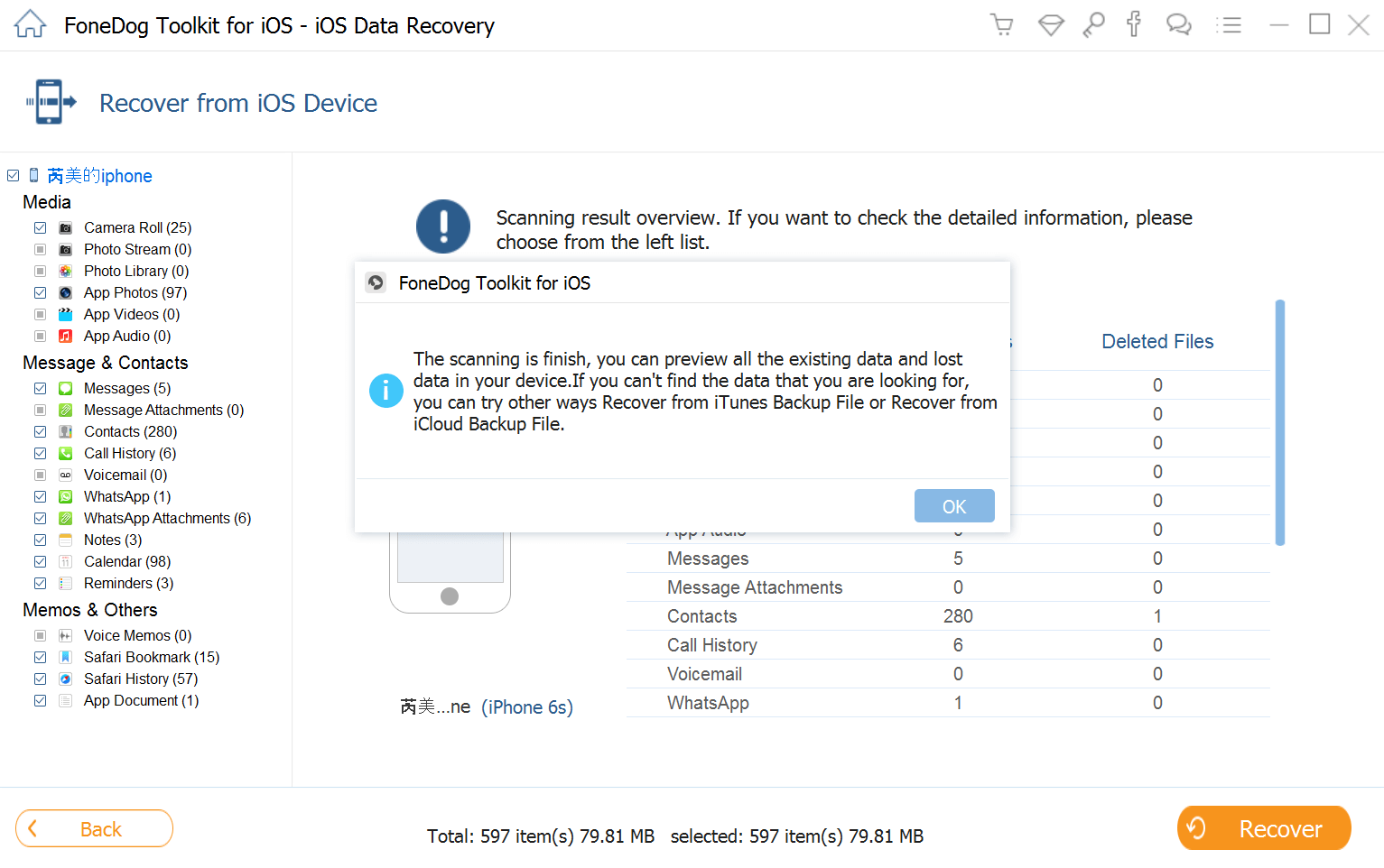Uncheck the Camera Roll checkbox

pos(40,228)
